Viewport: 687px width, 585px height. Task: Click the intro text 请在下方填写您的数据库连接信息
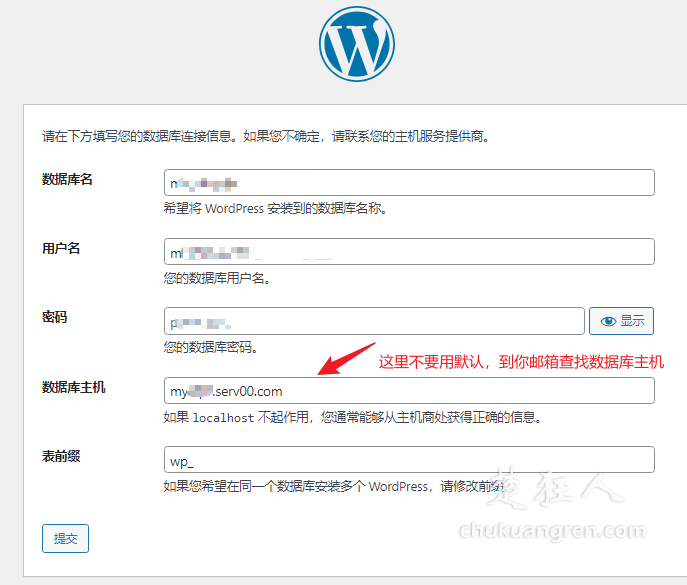point(266,136)
